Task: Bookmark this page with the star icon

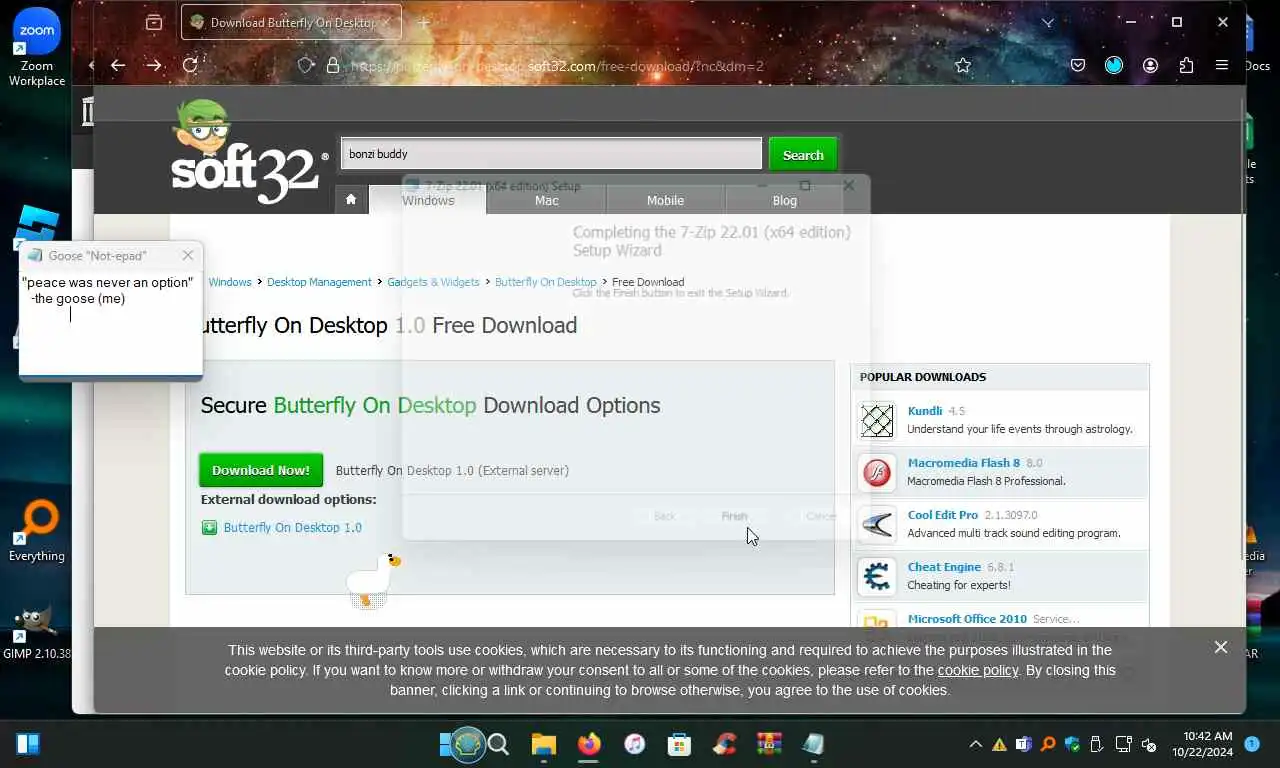Action: click(963, 65)
